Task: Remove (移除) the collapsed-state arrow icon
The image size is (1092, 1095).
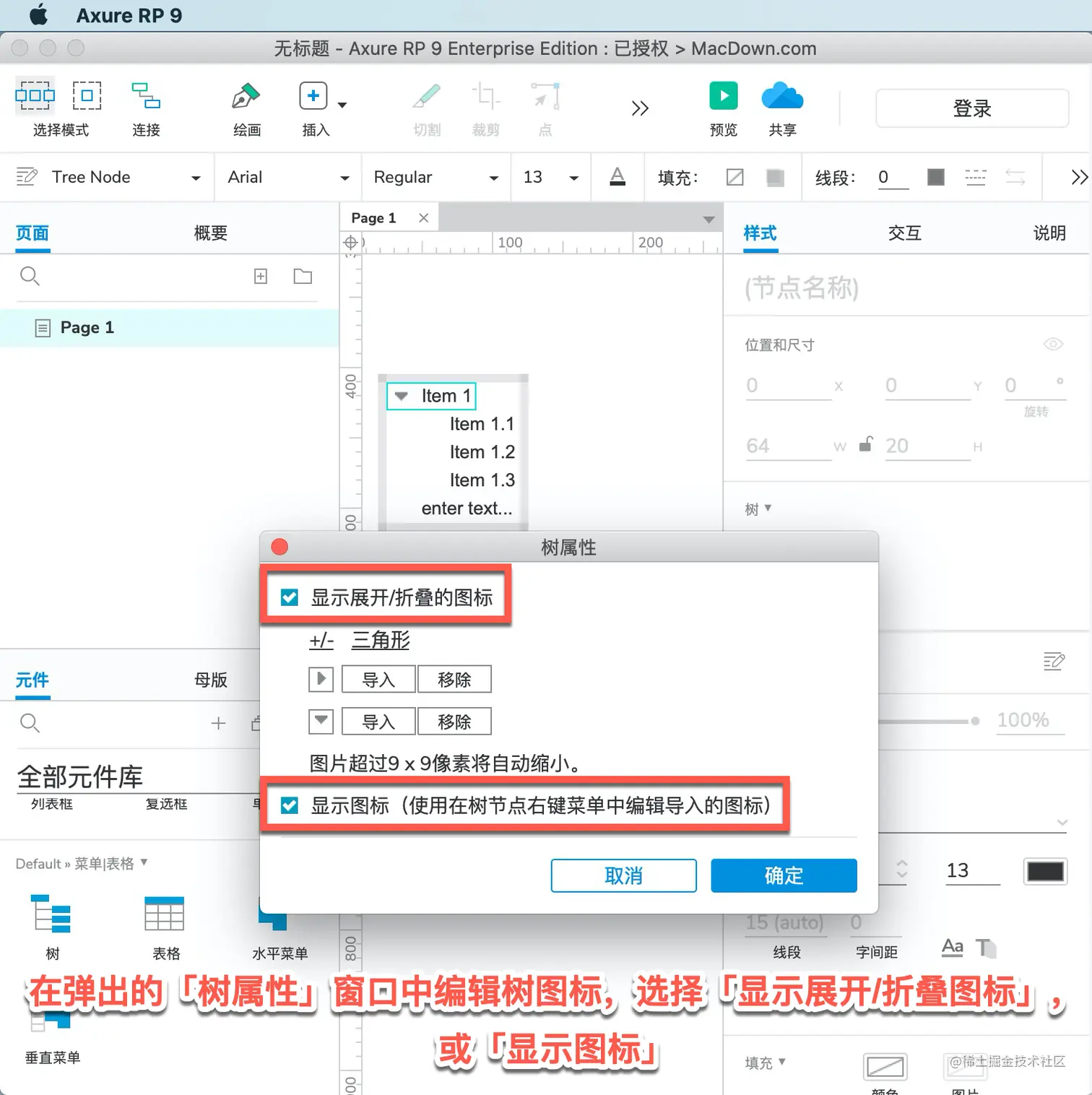Action: (x=454, y=680)
